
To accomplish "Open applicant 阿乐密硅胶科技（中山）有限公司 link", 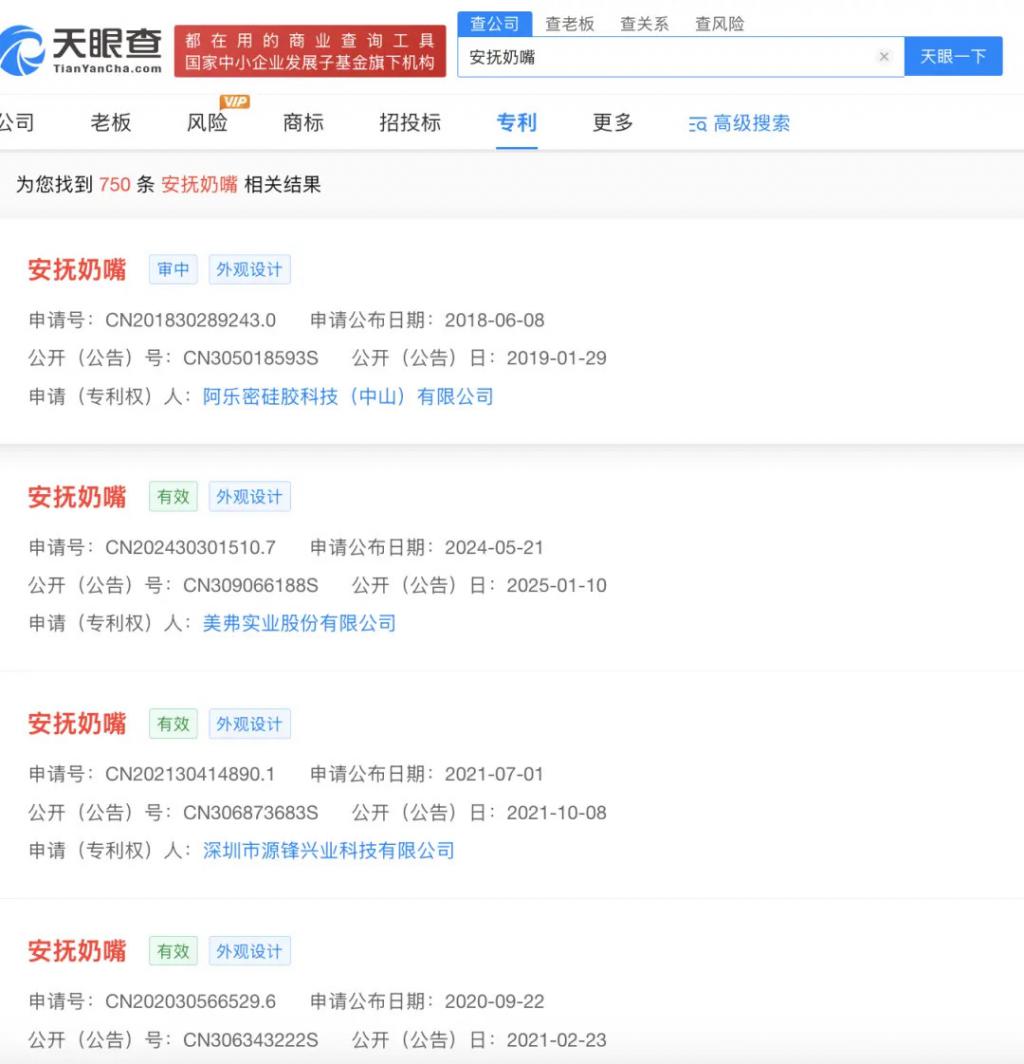I will click(x=348, y=397).
